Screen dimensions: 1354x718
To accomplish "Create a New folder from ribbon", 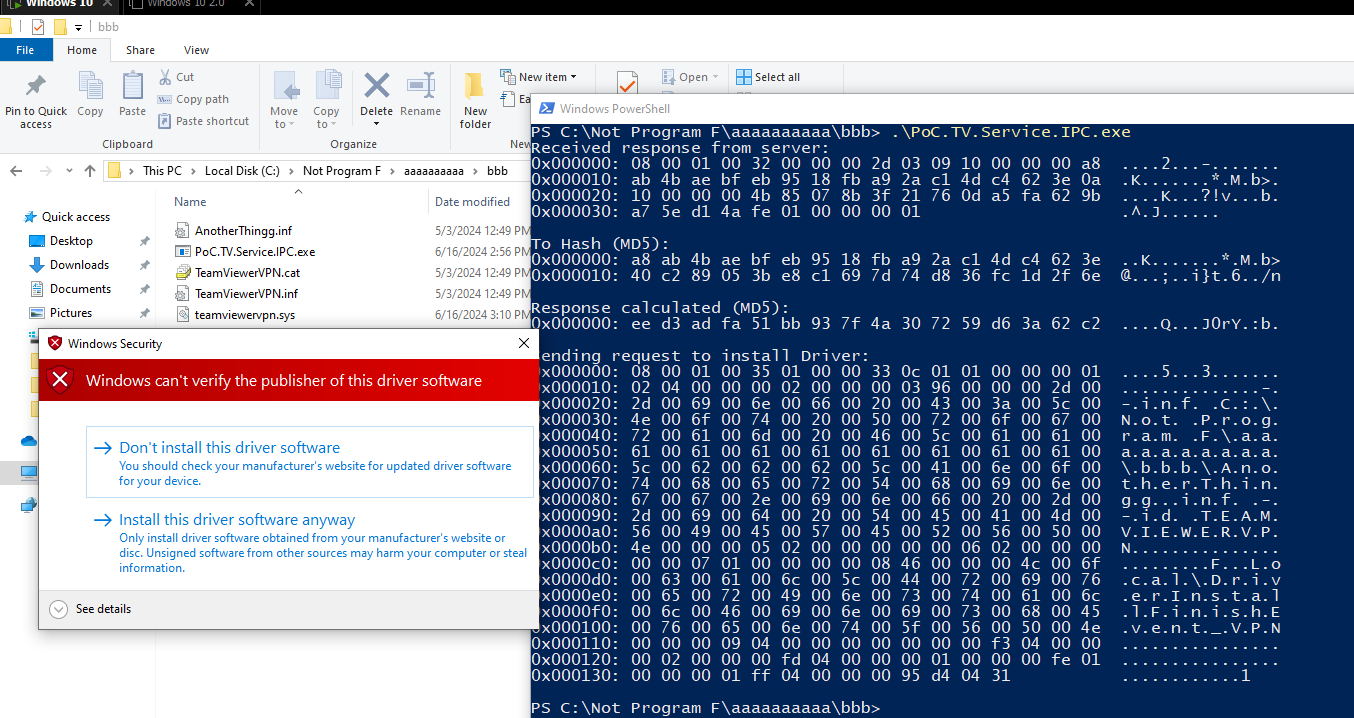I will [475, 101].
